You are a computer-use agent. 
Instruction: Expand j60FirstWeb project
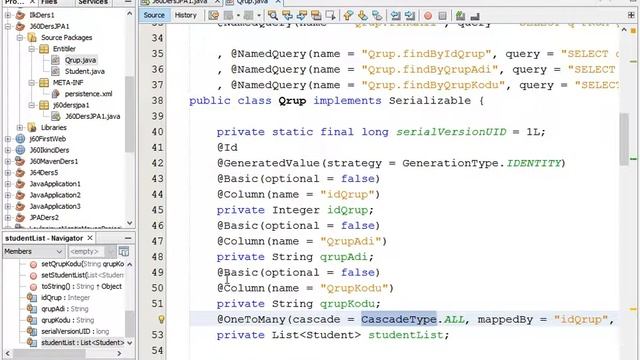[8, 139]
